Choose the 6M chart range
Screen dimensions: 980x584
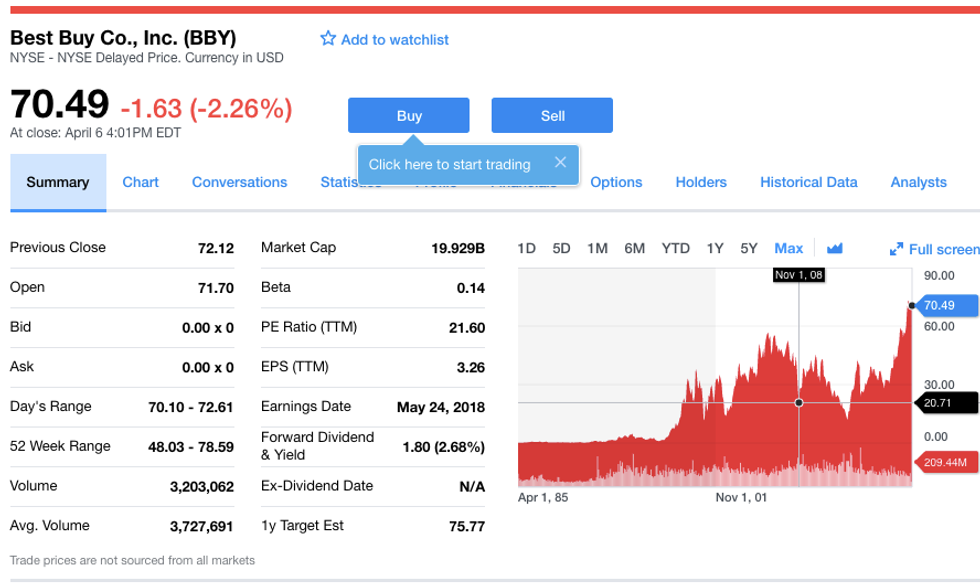coord(634,248)
